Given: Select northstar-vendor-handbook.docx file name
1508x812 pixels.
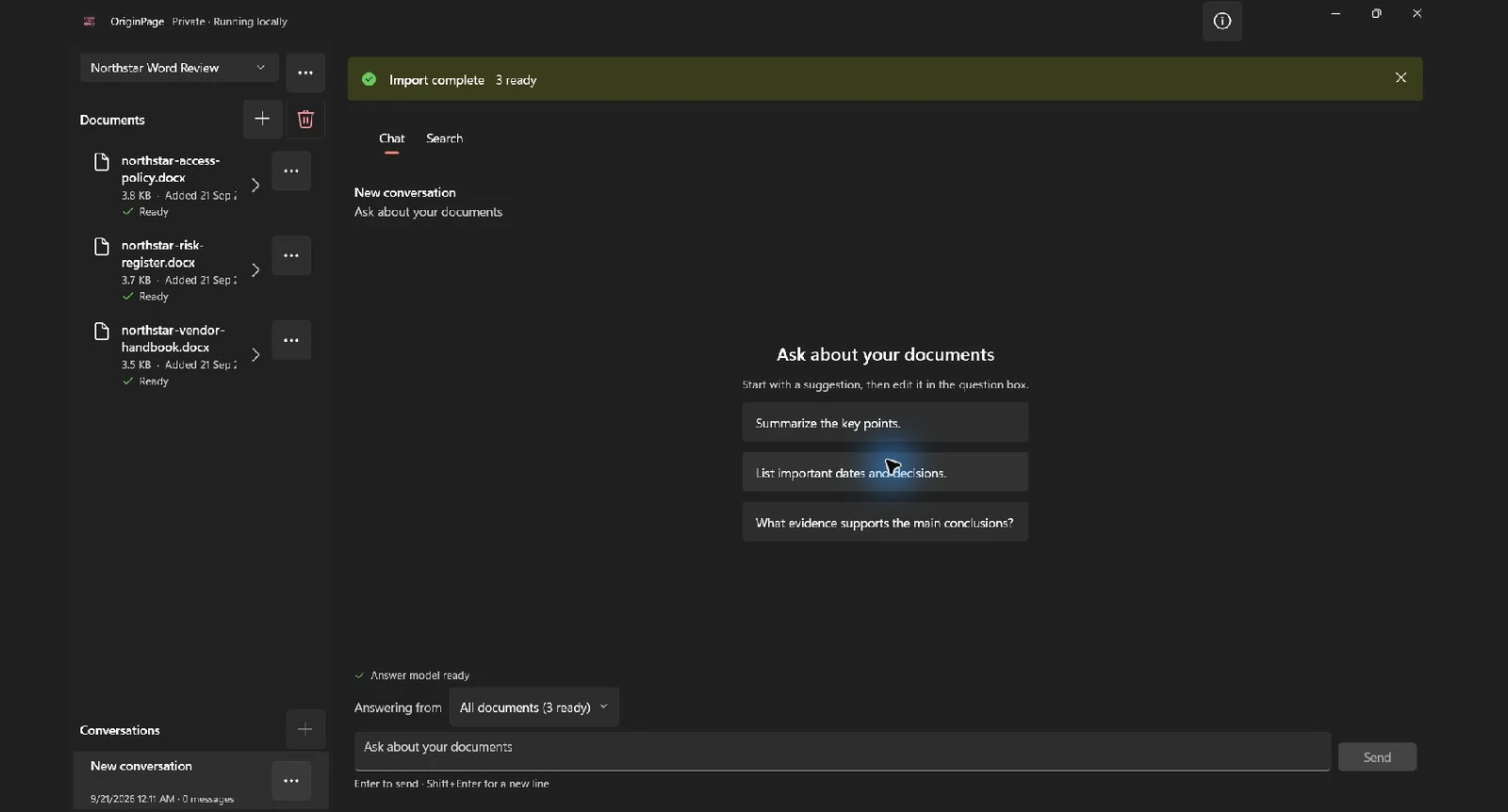Looking at the screenshot, I should 172,338.
